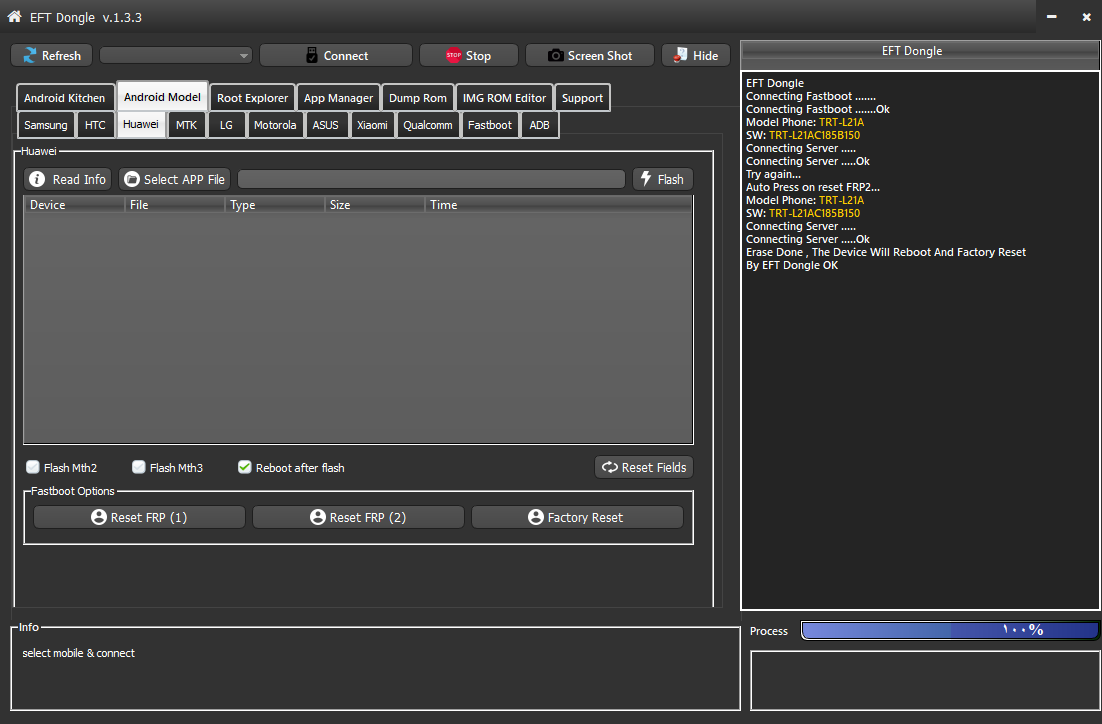Open the IMG ROM Editor tab
The height and width of the screenshot is (724, 1102).
504,98
